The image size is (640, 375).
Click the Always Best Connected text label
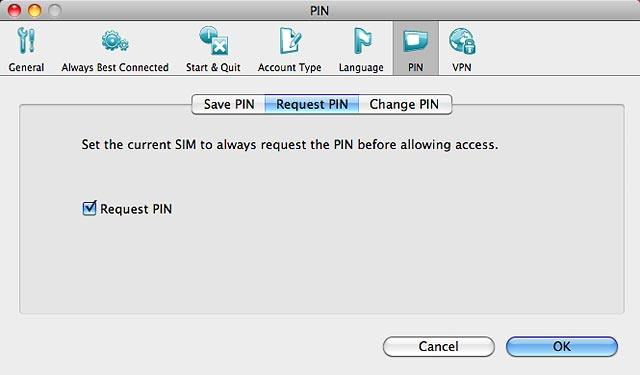(x=115, y=67)
